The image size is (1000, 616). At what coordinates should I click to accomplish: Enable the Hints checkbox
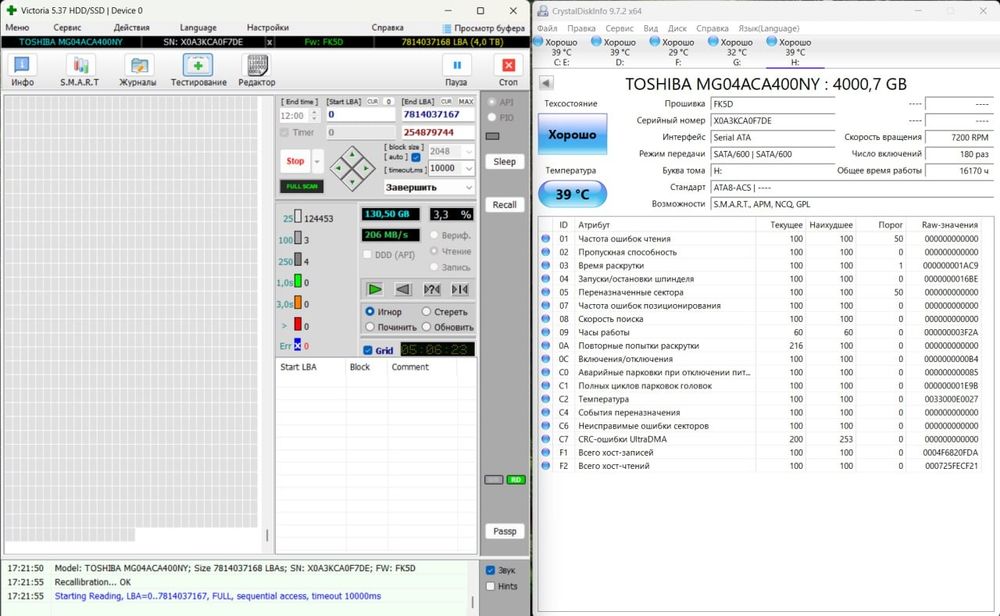[x=490, y=586]
